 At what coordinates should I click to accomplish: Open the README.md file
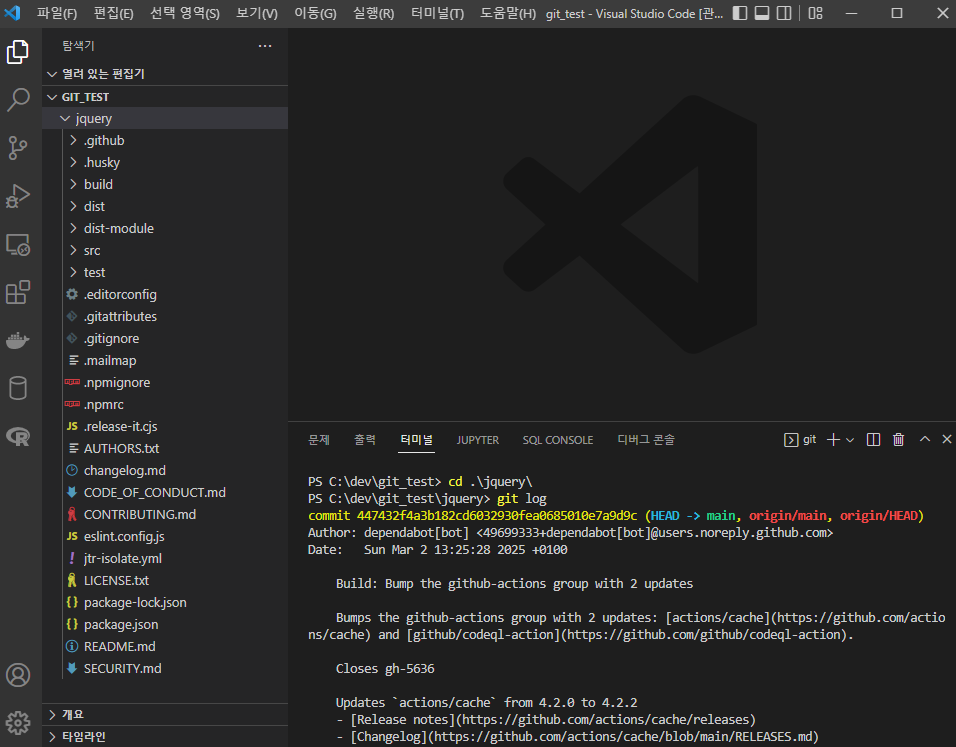(x=165, y=646)
